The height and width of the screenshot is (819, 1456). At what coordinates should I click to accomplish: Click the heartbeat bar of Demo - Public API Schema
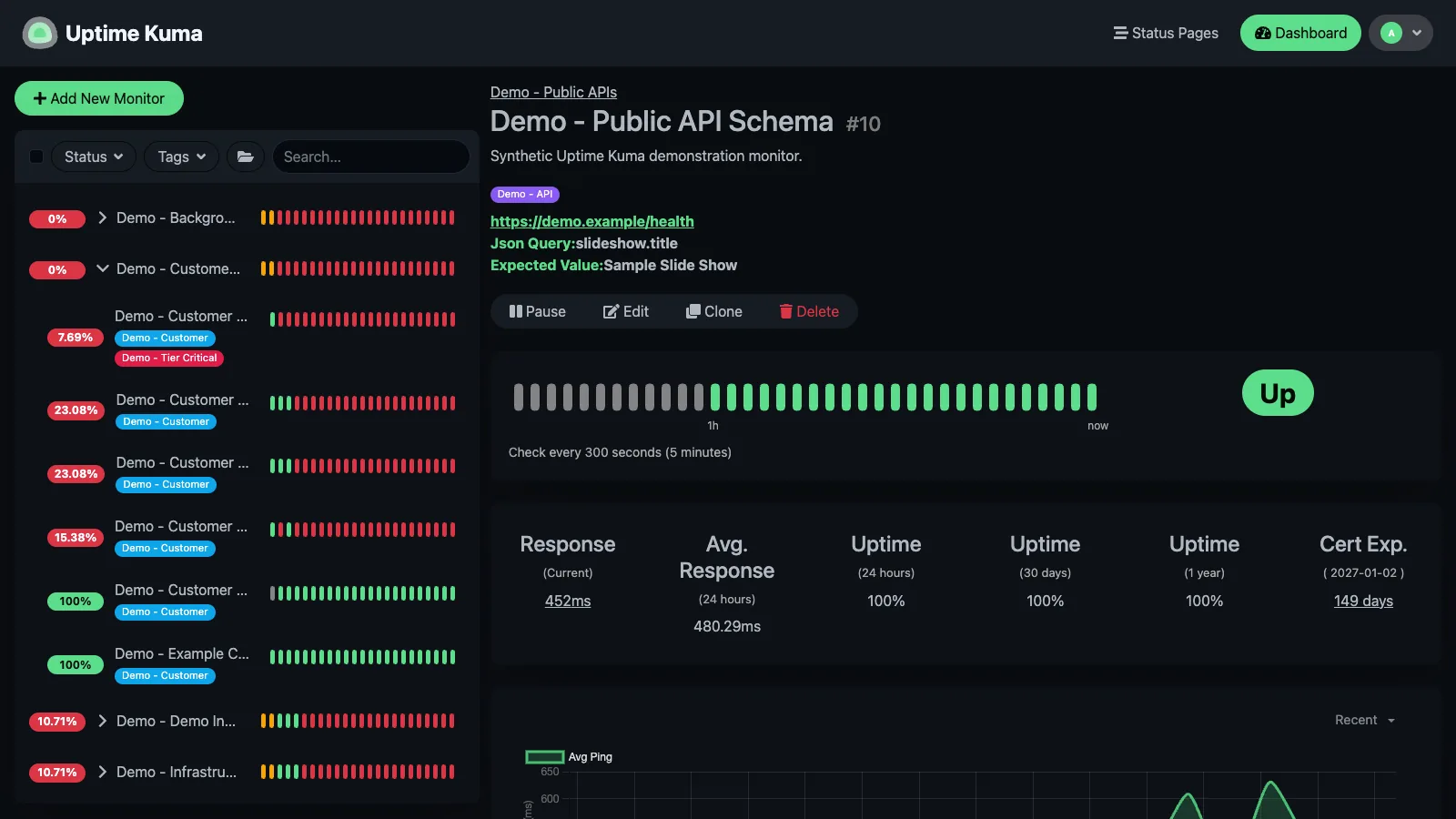(x=805, y=397)
